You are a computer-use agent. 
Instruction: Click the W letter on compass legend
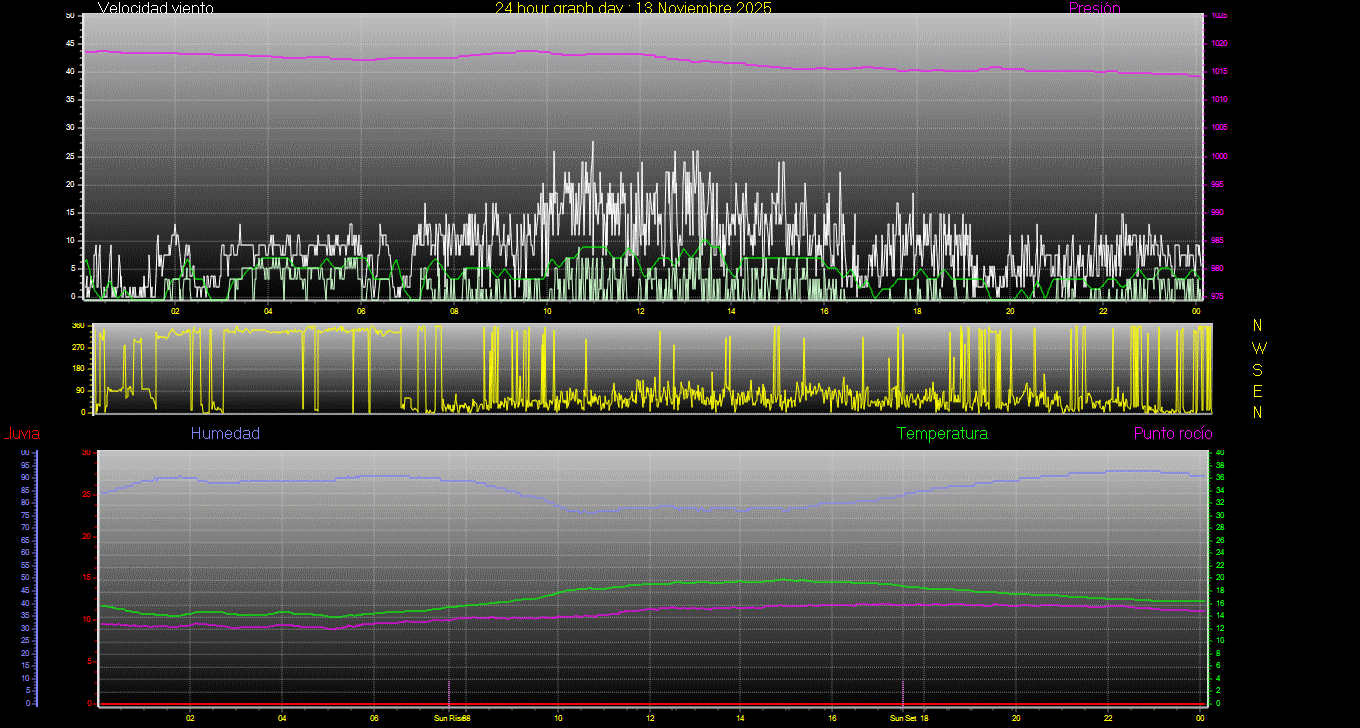click(x=1259, y=348)
